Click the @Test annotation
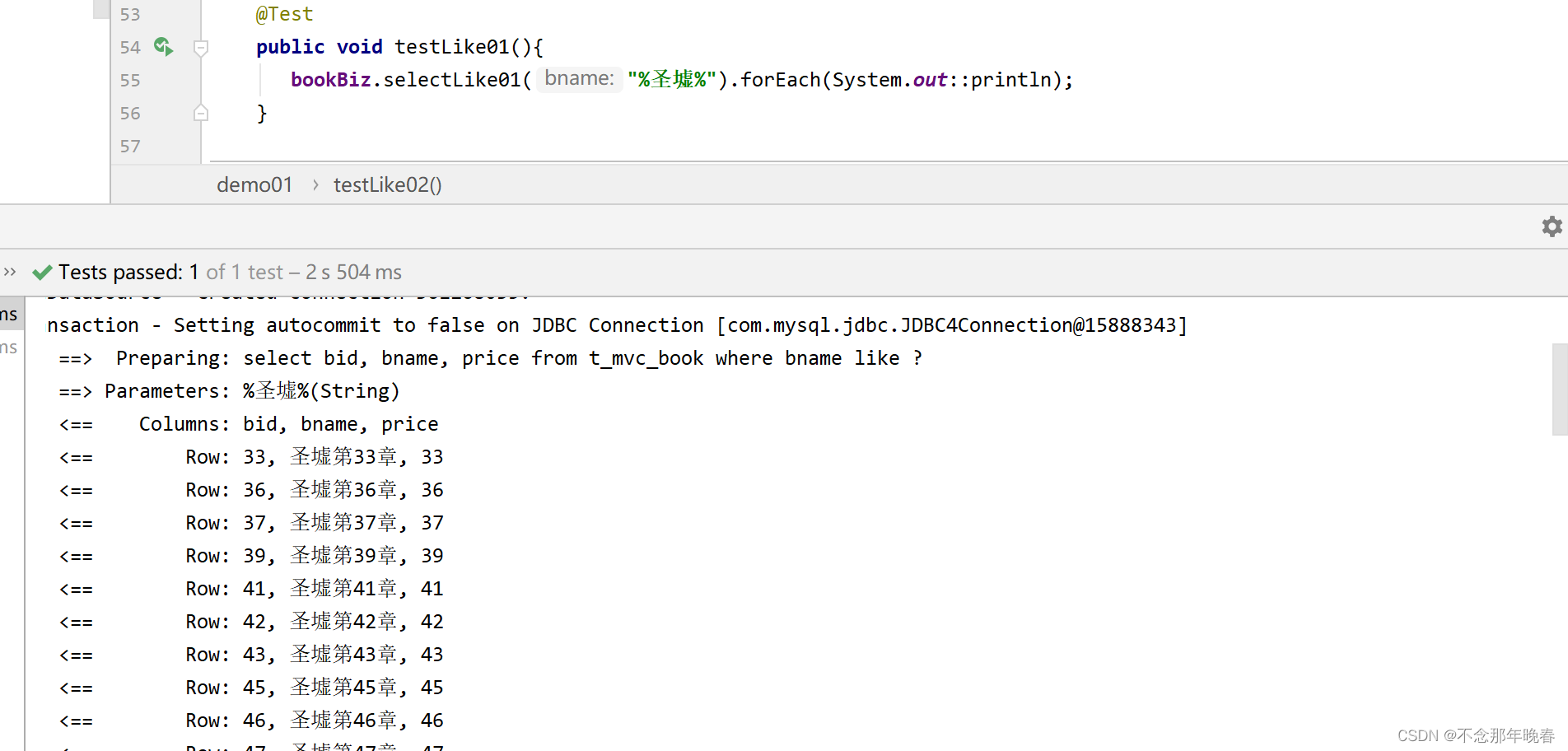 pyautogui.click(x=284, y=14)
